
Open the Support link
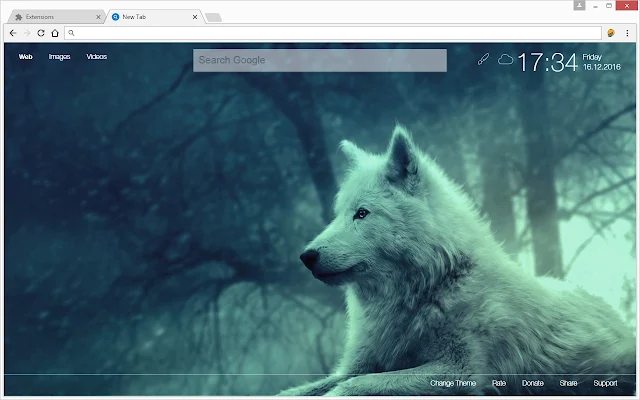[605, 383]
